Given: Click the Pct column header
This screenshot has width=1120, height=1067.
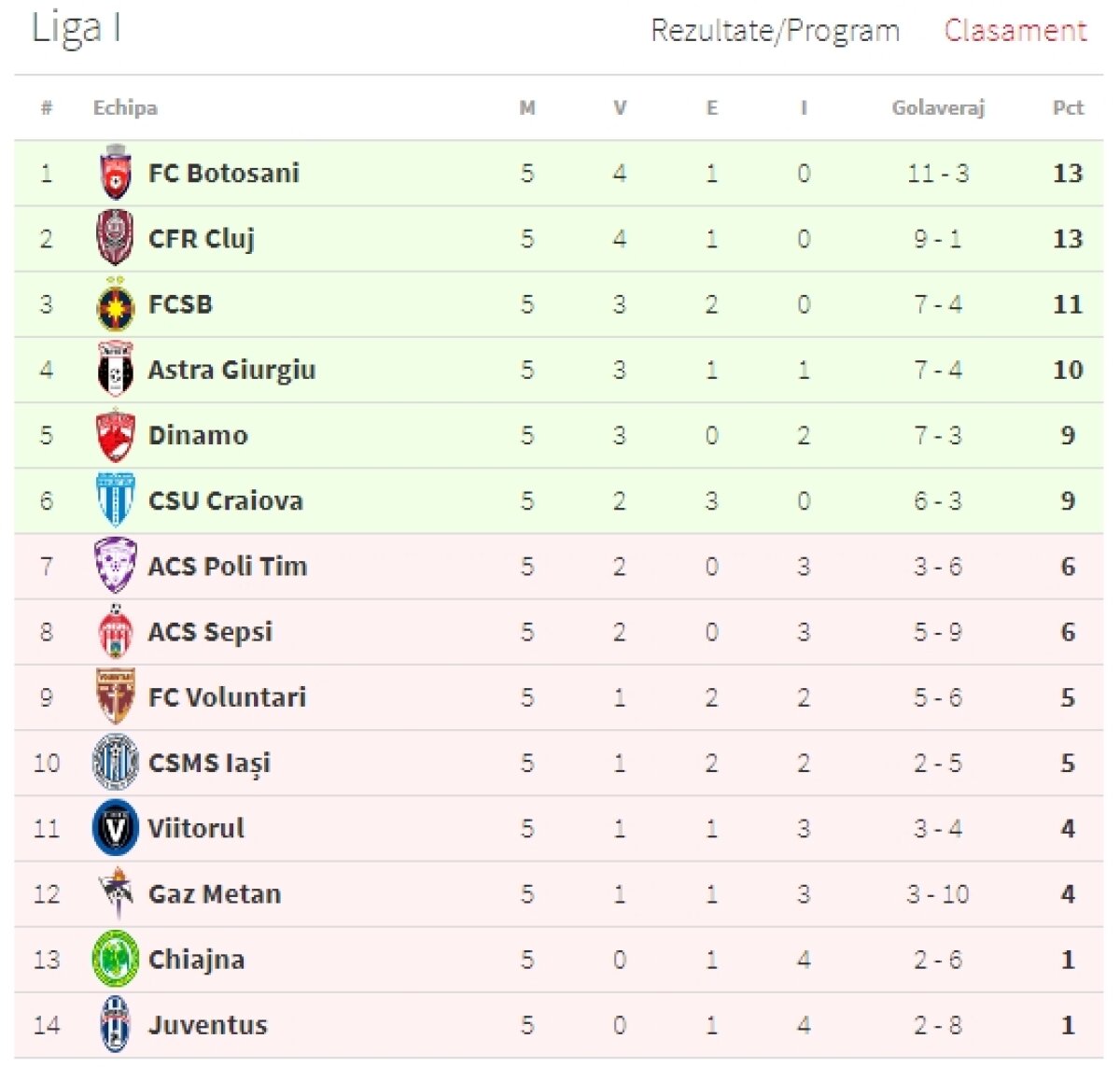Looking at the screenshot, I should point(1068,108).
